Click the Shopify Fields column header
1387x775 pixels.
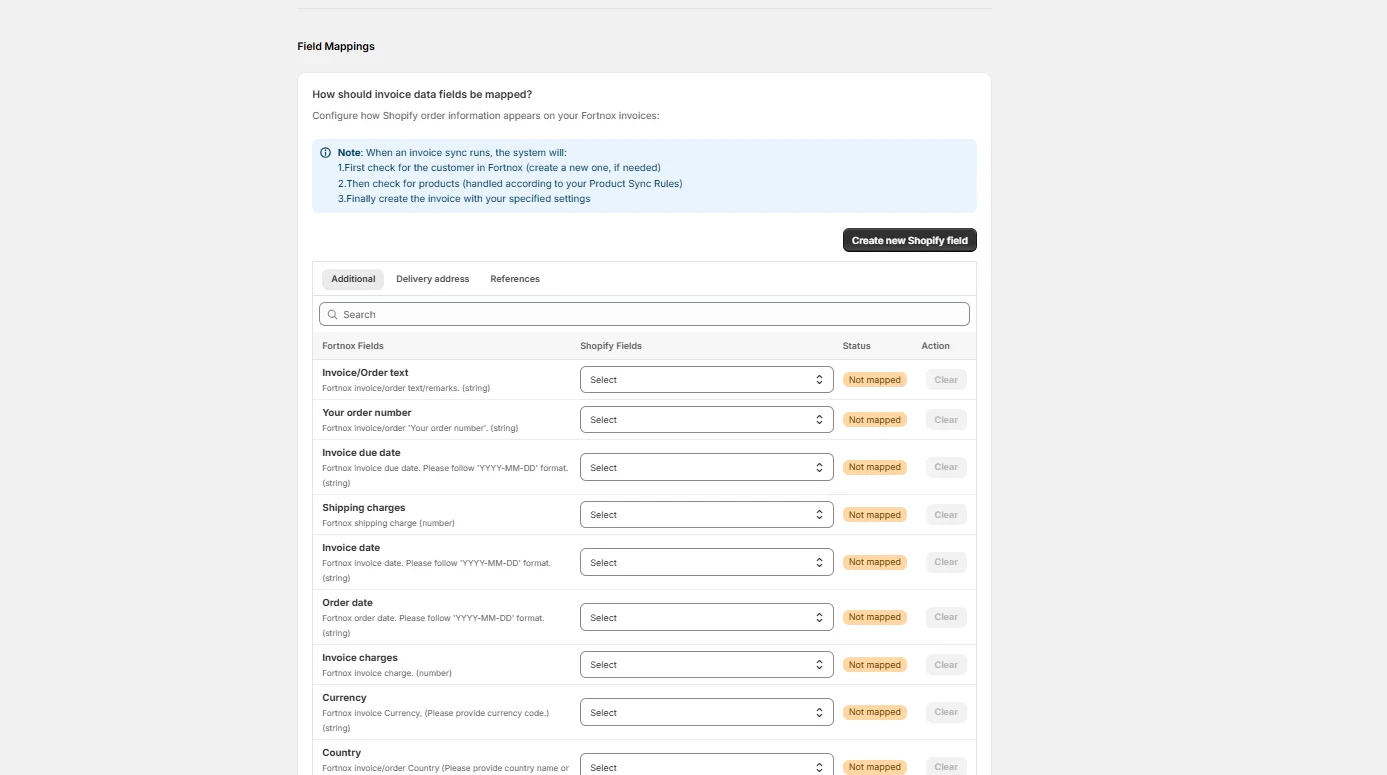click(x=611, y=346)
